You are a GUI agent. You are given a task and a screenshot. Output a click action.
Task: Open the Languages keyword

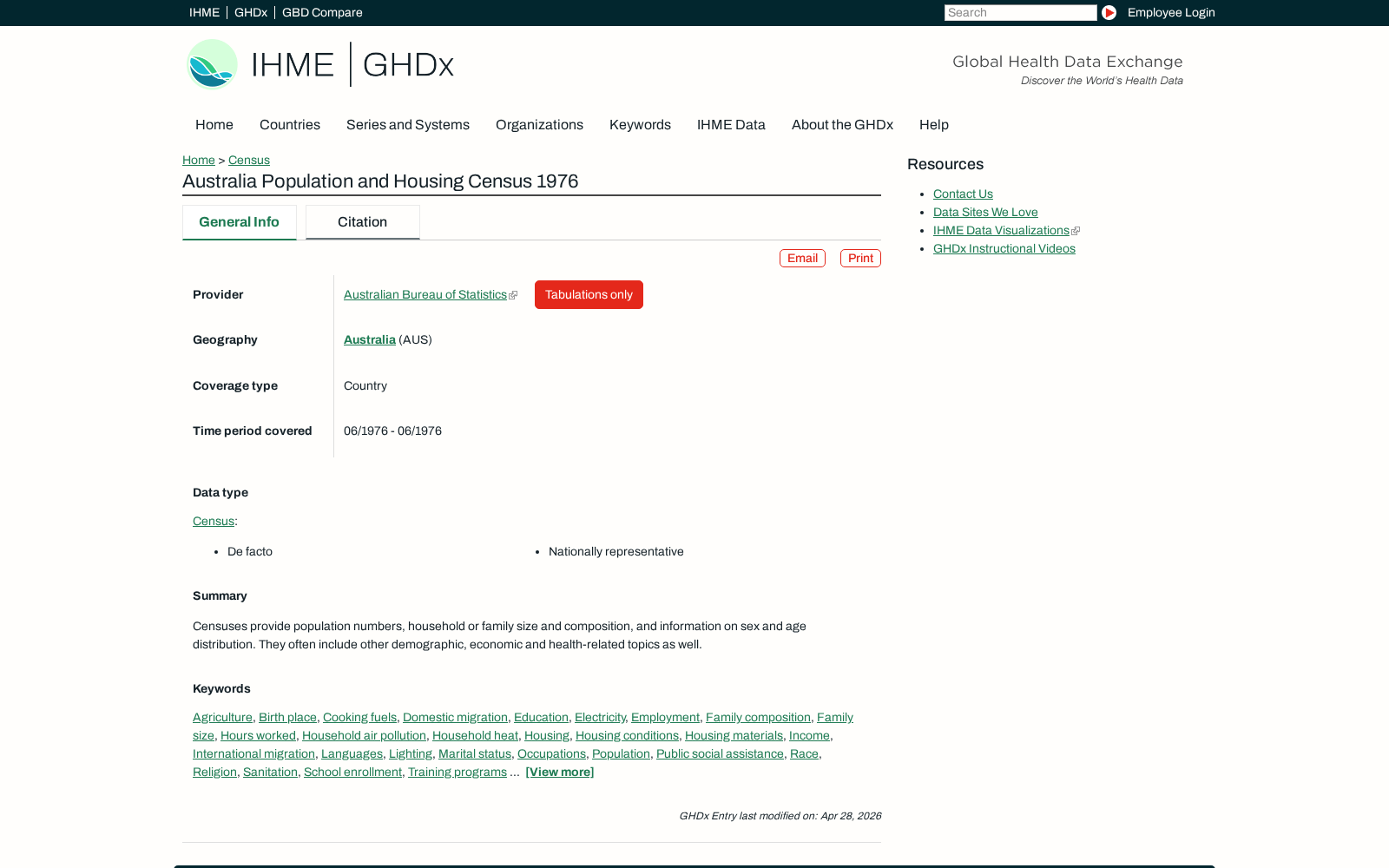pyautogui.click(x=352, y=753)
